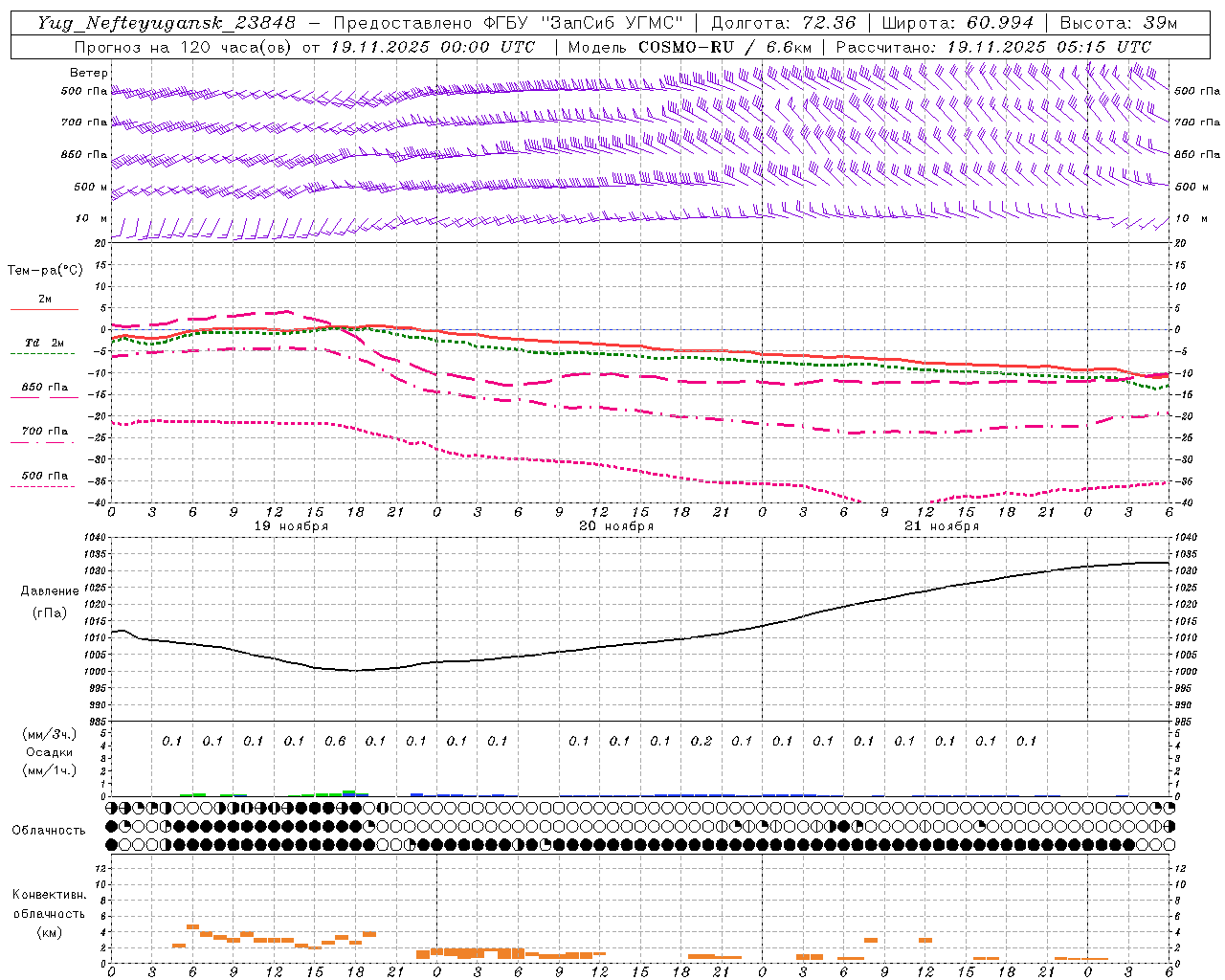Viewport: 1225px width, 980px height.
Task: Click the "0.6" precipitation value
Action: tap(335, 741)
